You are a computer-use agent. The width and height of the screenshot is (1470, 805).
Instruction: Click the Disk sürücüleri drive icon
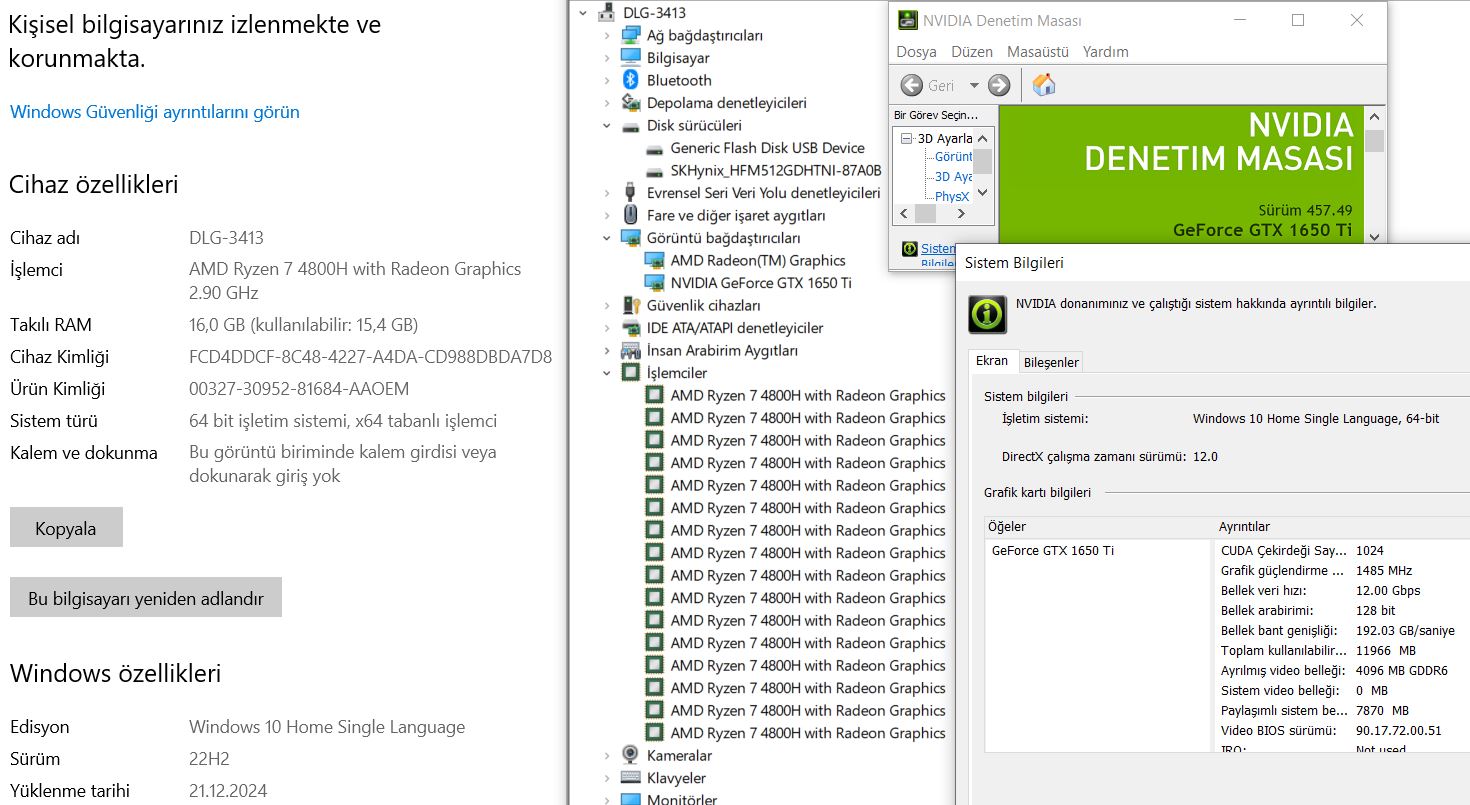coord(630,126)
